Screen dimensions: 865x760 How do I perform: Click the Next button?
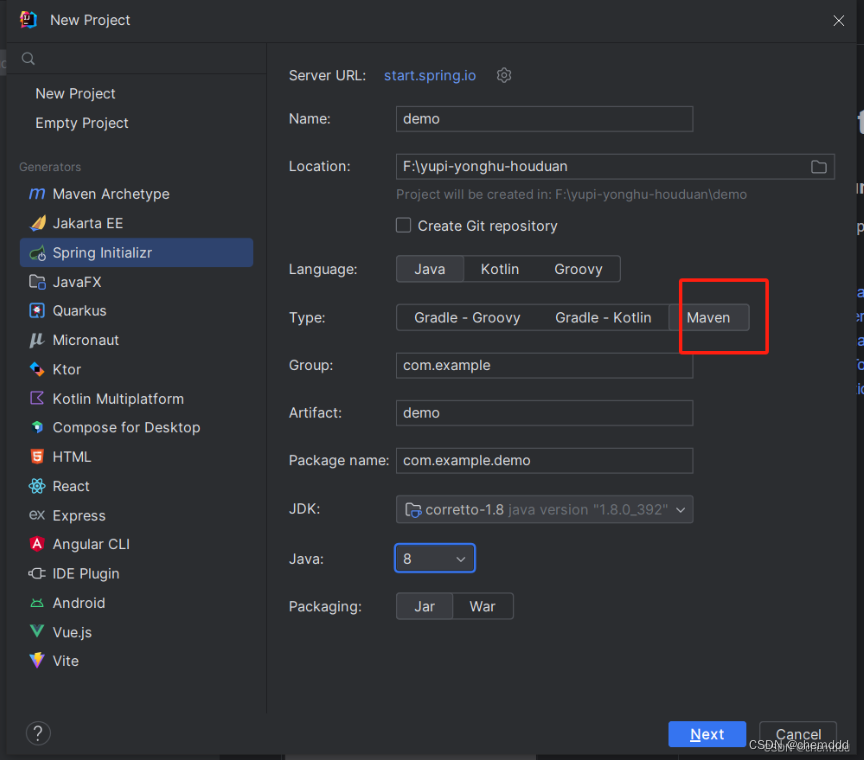click(707, 734)
